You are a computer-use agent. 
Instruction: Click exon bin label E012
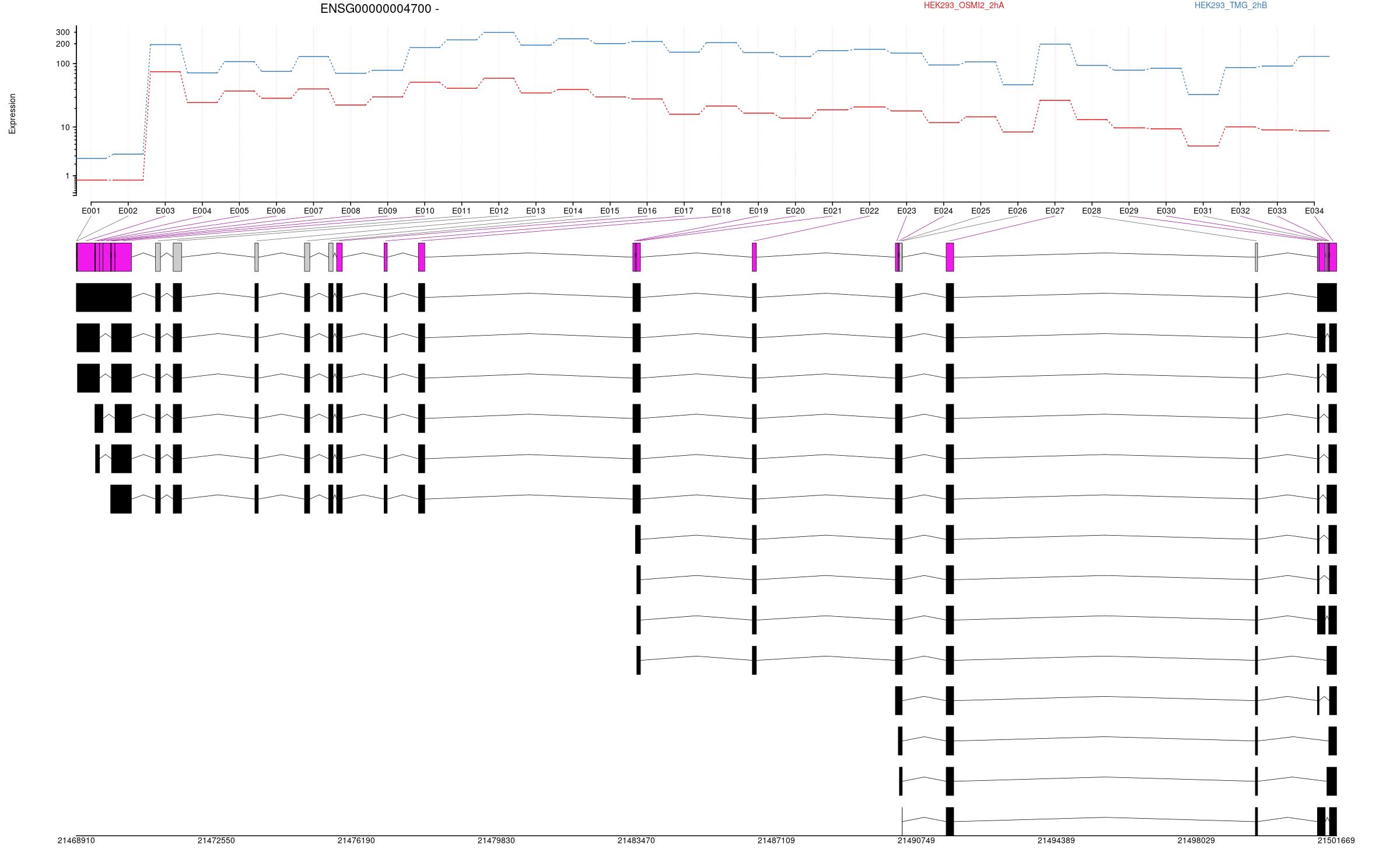pos(499,211)
